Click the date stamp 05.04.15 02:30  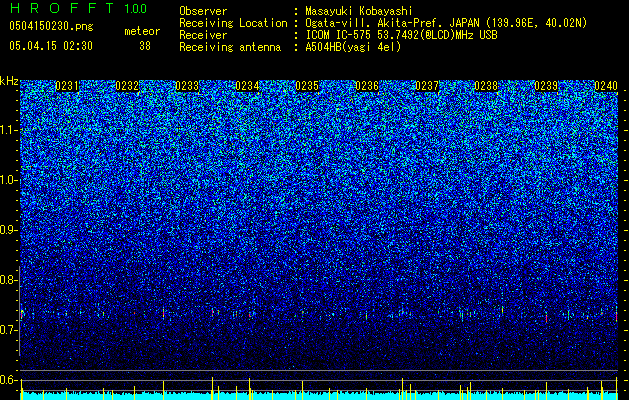(x=51, y=46)
